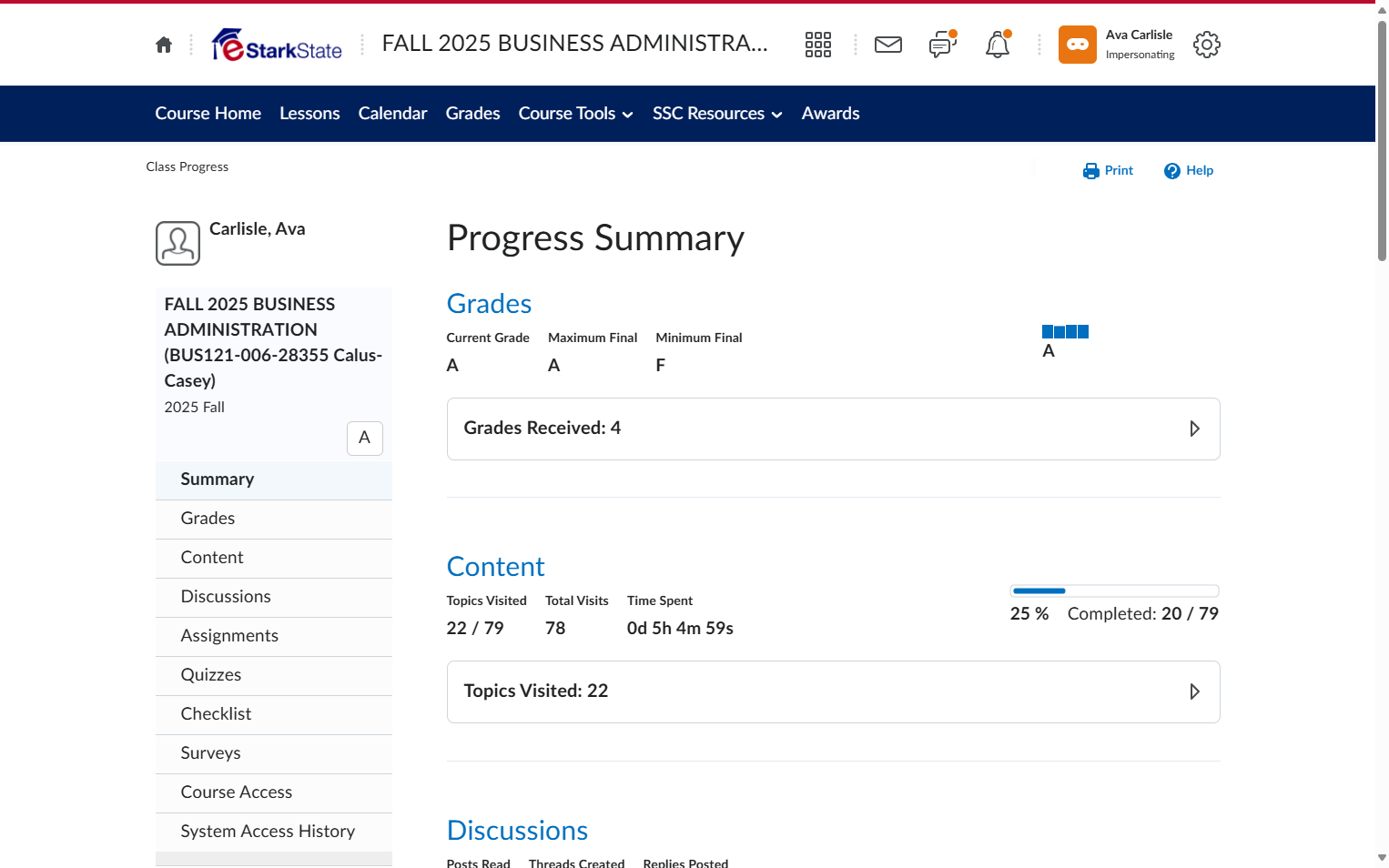Image resolution: width=1389 pixels, height=868 pixels.
Task: Select Checklist in the sidebar
Action: 274,714
